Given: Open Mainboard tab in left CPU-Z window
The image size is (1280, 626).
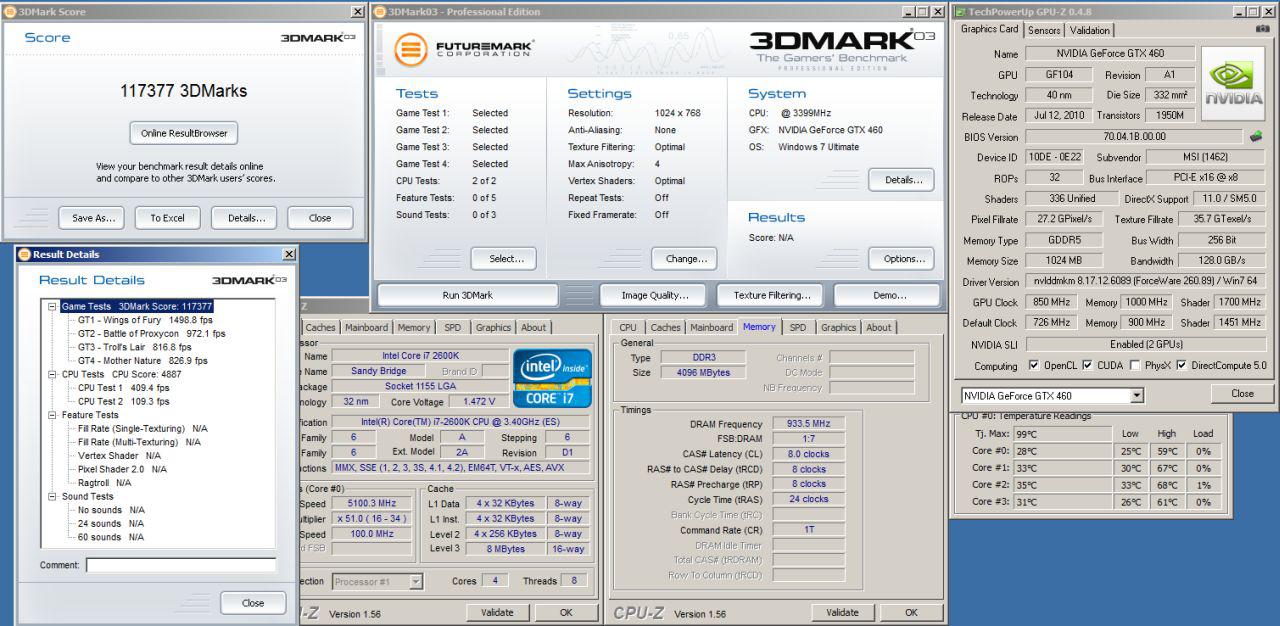Looking at the screenshot, I should (x=367, y=327).
